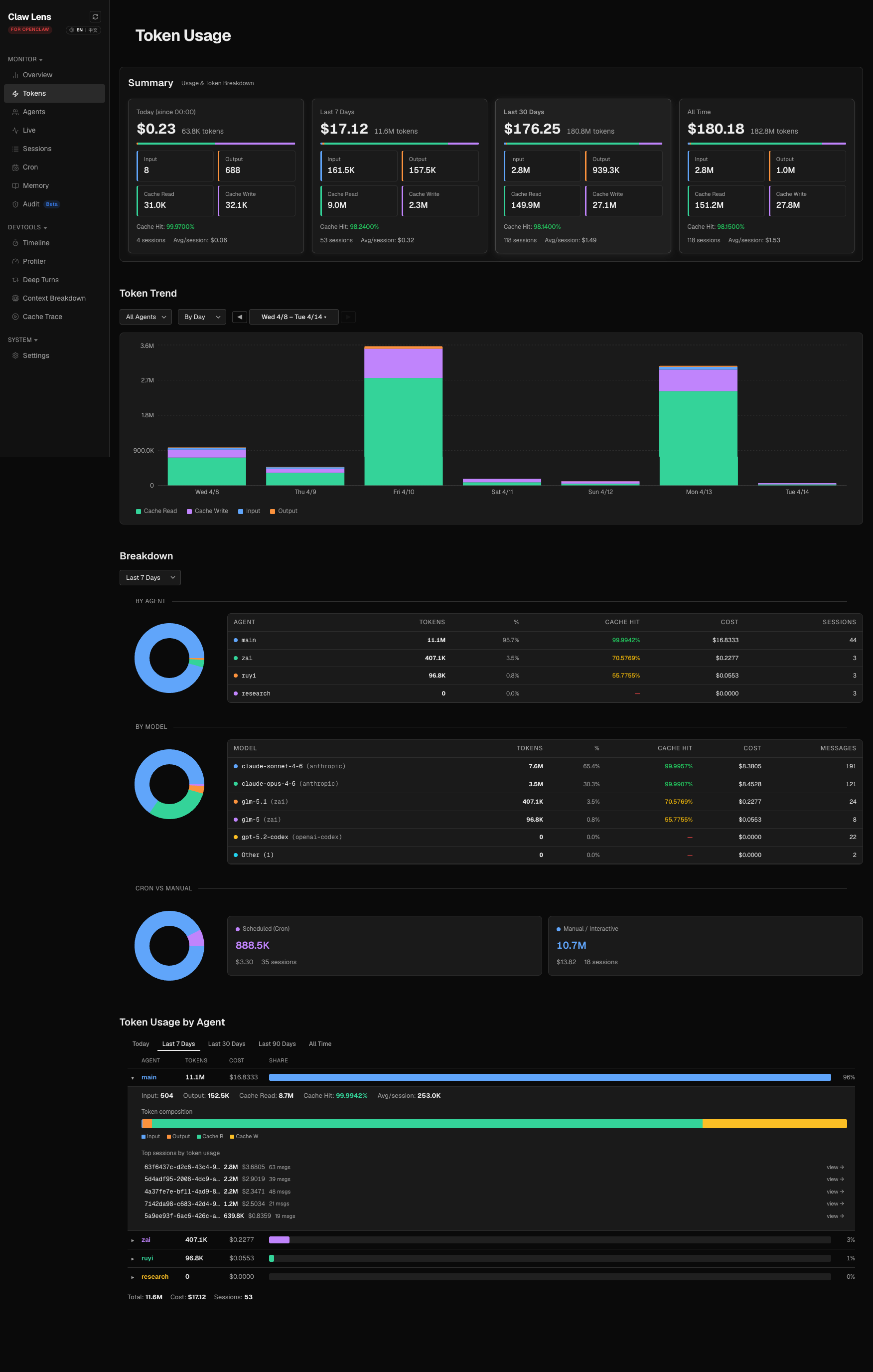Open view link for session 4a37fe7e
Image resolution: width=873 pixels, height=1372 pixels.
click(835, 1192)
